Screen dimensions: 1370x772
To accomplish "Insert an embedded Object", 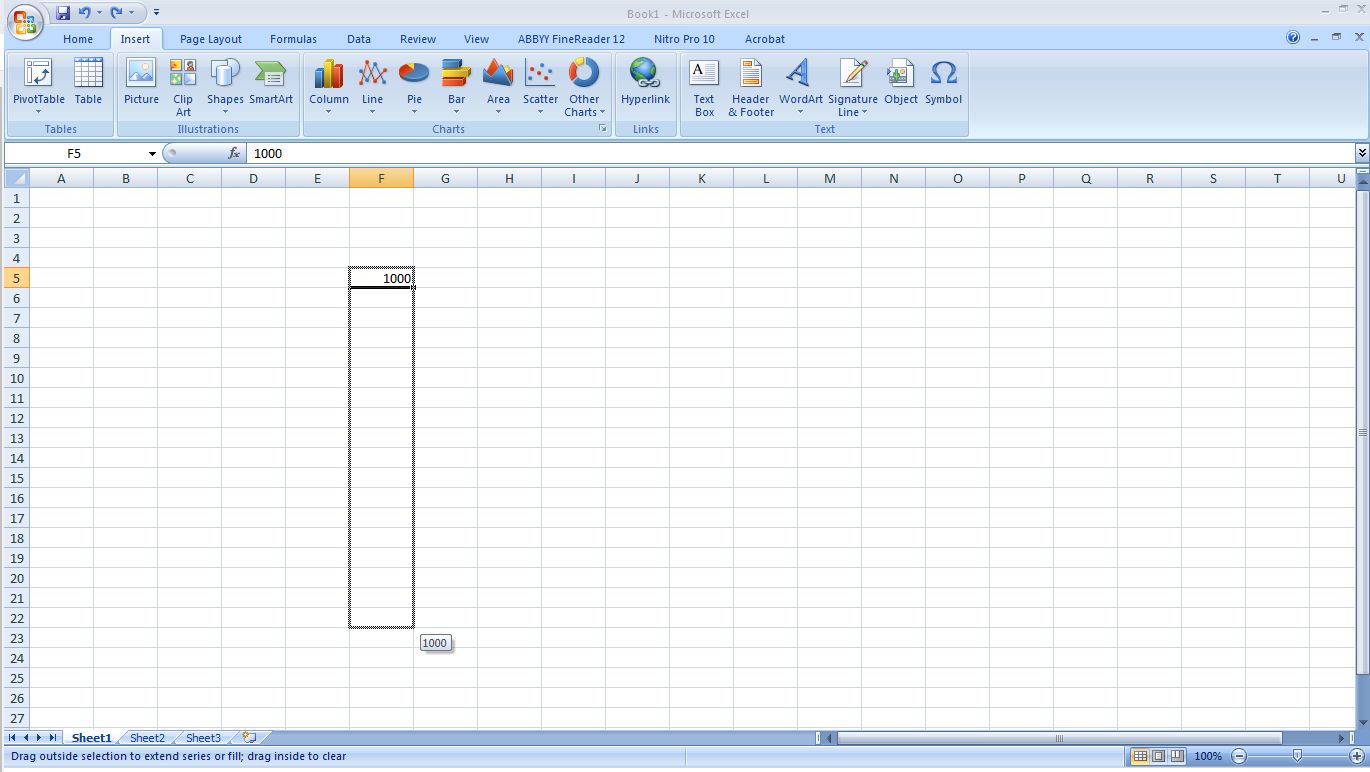I will [x=899, y=85].
